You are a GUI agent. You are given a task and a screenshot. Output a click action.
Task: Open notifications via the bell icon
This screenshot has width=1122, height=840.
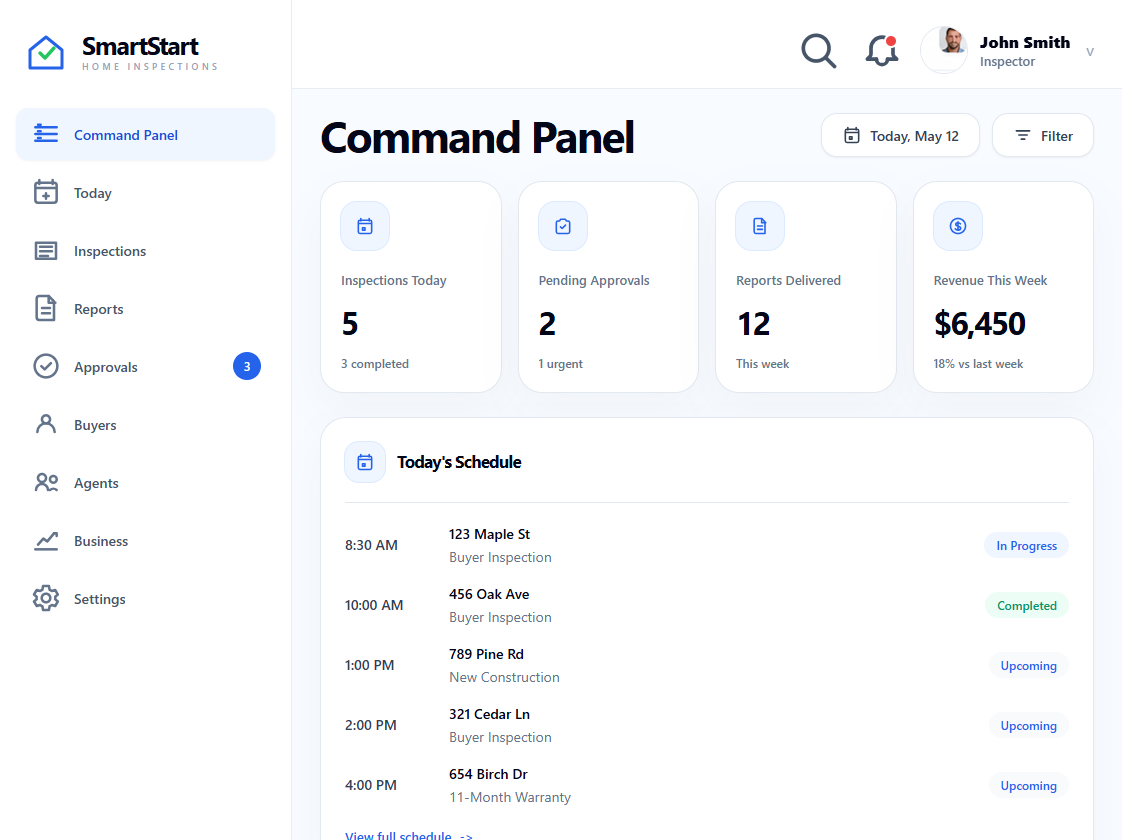(882, 51)
